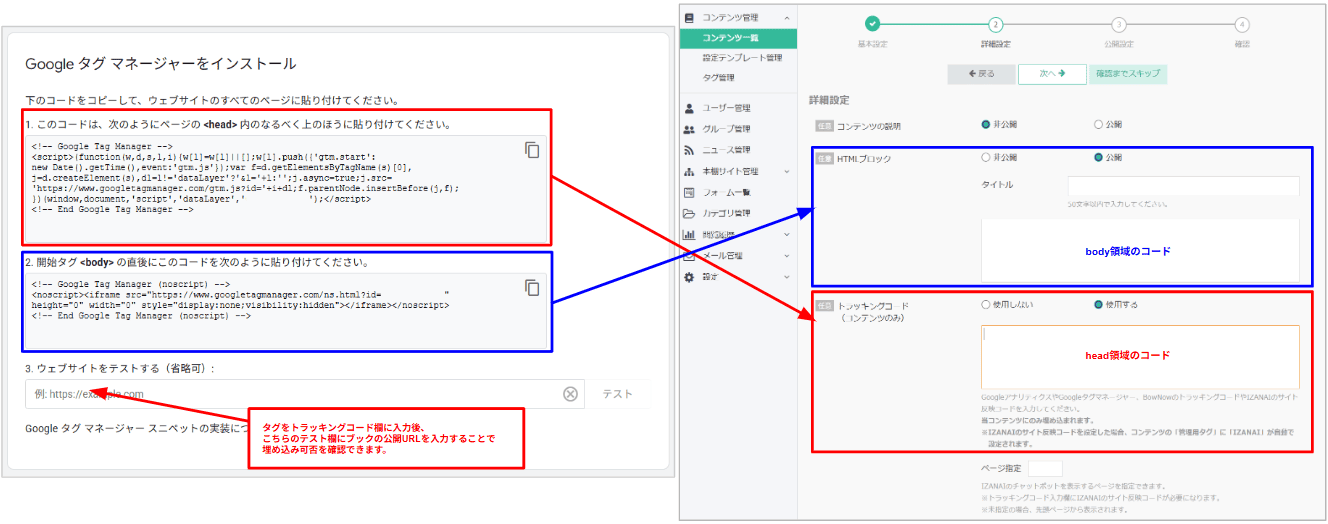The image size is (1328, 524).
Task: Clear the website test URL field
Action: click(570, 394)
